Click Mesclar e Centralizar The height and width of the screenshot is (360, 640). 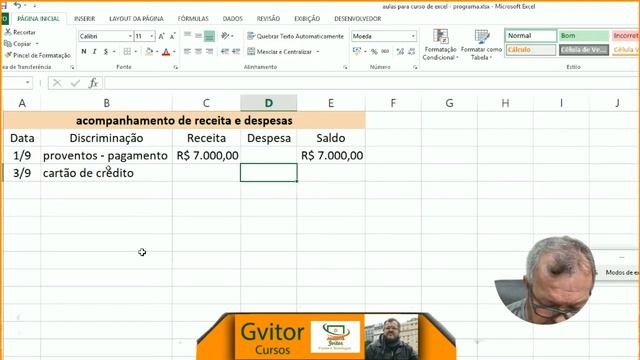pyautogui.click(x=280, y=51)
